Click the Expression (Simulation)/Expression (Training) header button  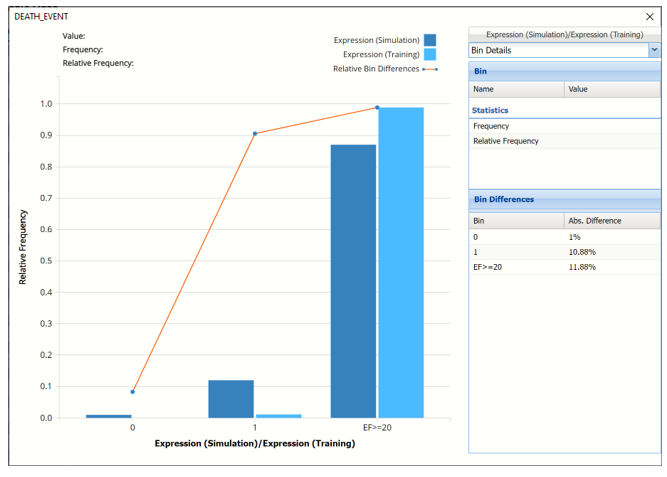click(x=564, y=34)
